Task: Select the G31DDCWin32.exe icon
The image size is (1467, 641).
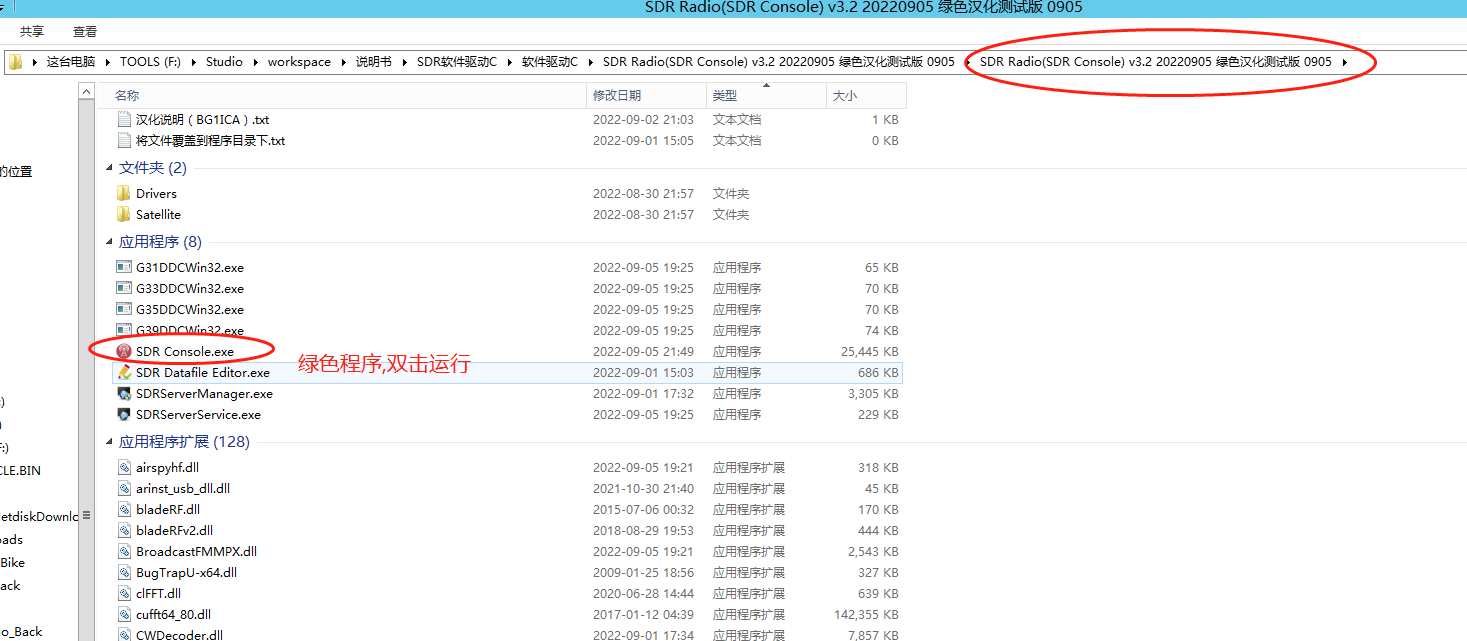Action: (x=124, y=267)
